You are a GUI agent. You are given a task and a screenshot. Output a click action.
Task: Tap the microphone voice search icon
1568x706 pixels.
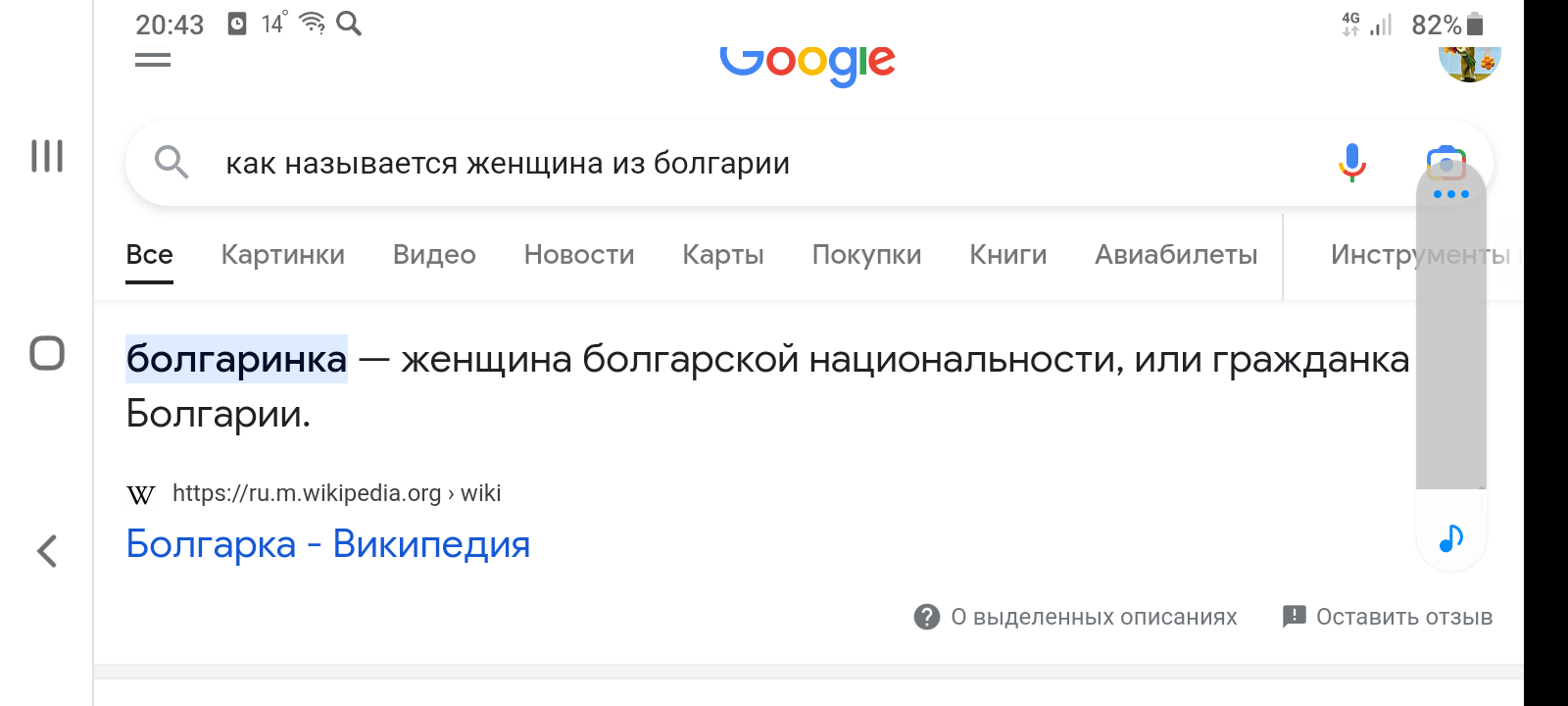pos(1352,163)
